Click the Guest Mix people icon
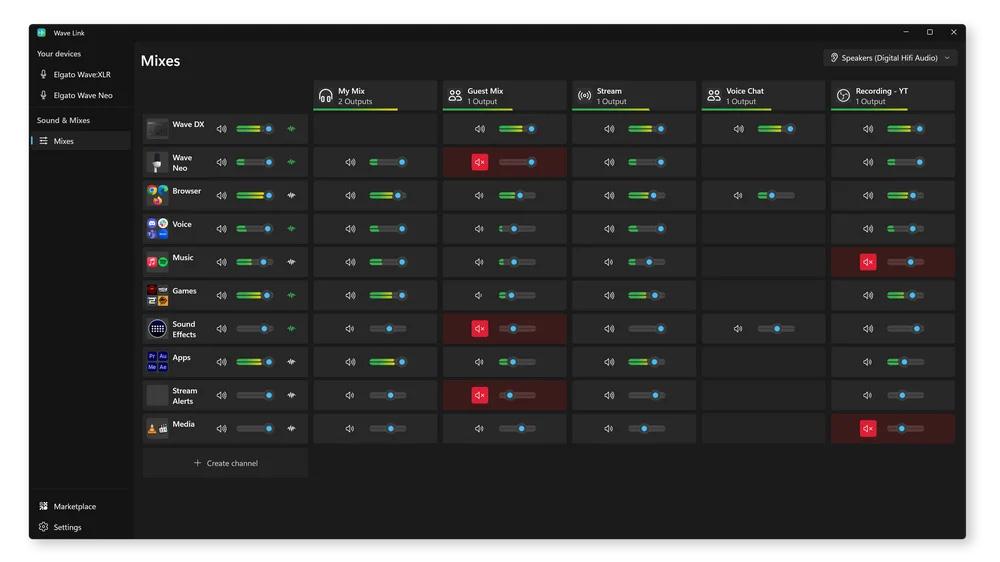This screenshot has height=562, width=1000. coord(455,96)
